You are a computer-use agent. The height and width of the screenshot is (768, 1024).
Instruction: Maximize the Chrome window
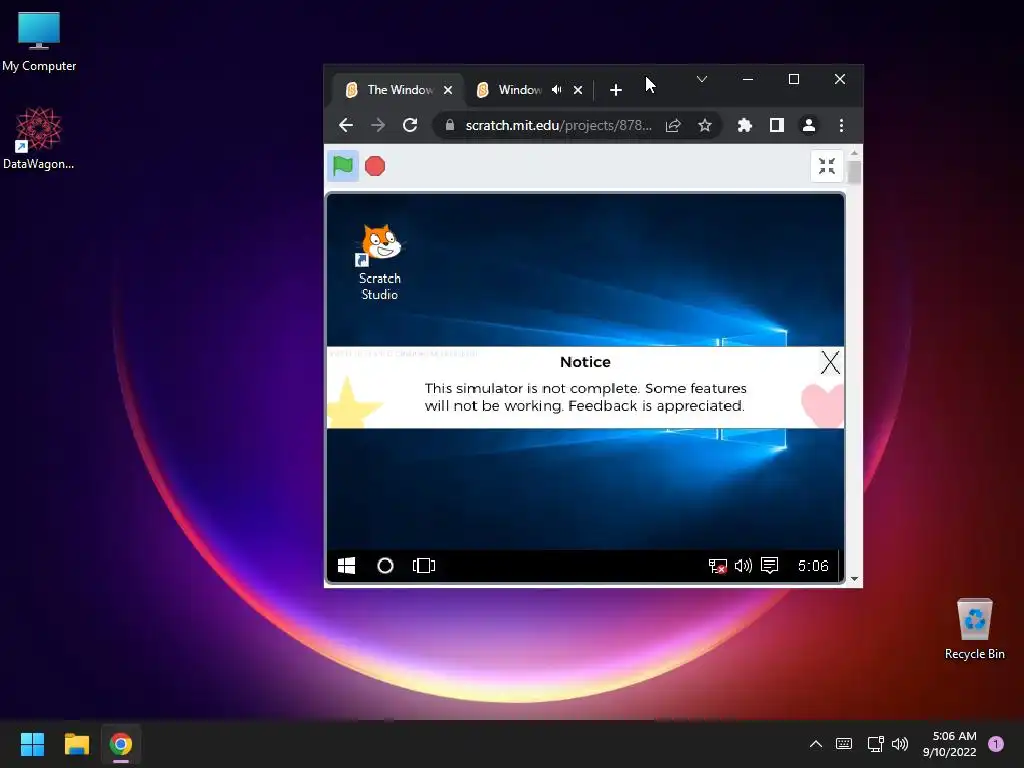[794, 80]
